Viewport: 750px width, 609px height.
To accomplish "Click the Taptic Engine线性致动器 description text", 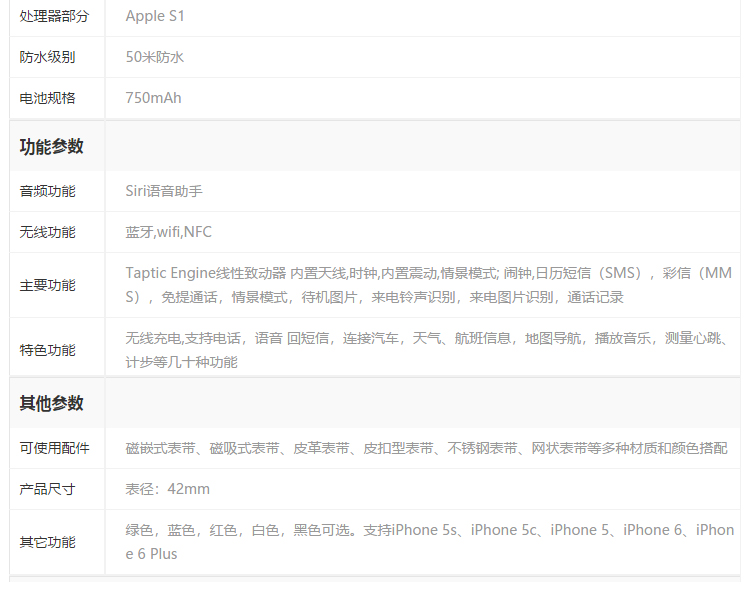I will [429, 285].
